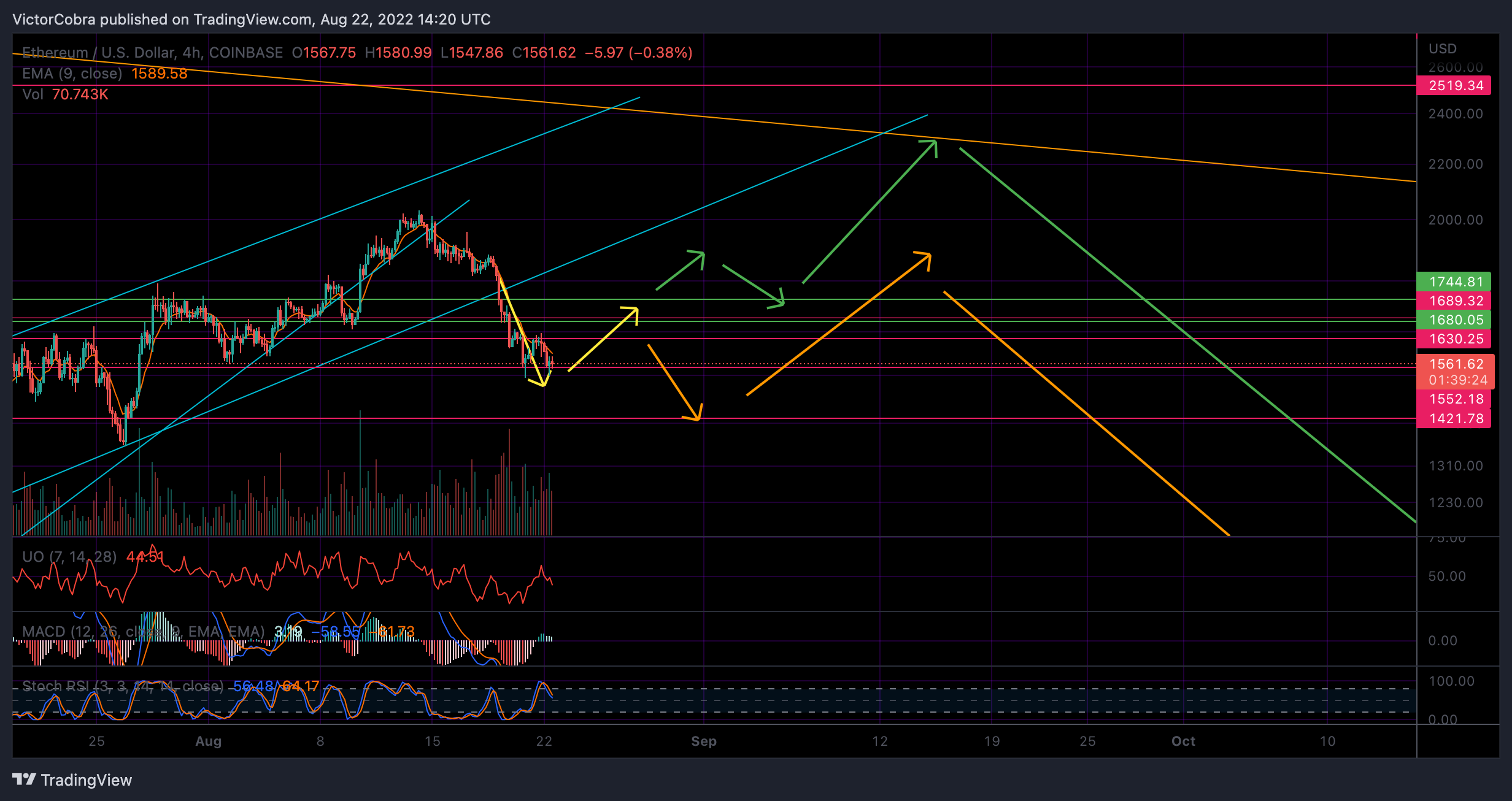Screen dimensions: 1512x801
Task: Select the Stoch RSI indicator label
Action: coord(123,686)
